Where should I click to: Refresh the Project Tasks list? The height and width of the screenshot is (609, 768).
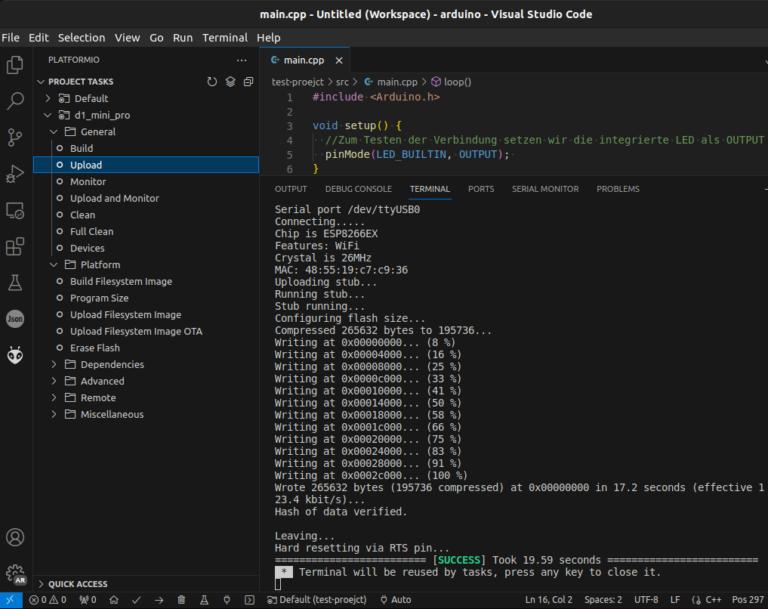(212, 82)
